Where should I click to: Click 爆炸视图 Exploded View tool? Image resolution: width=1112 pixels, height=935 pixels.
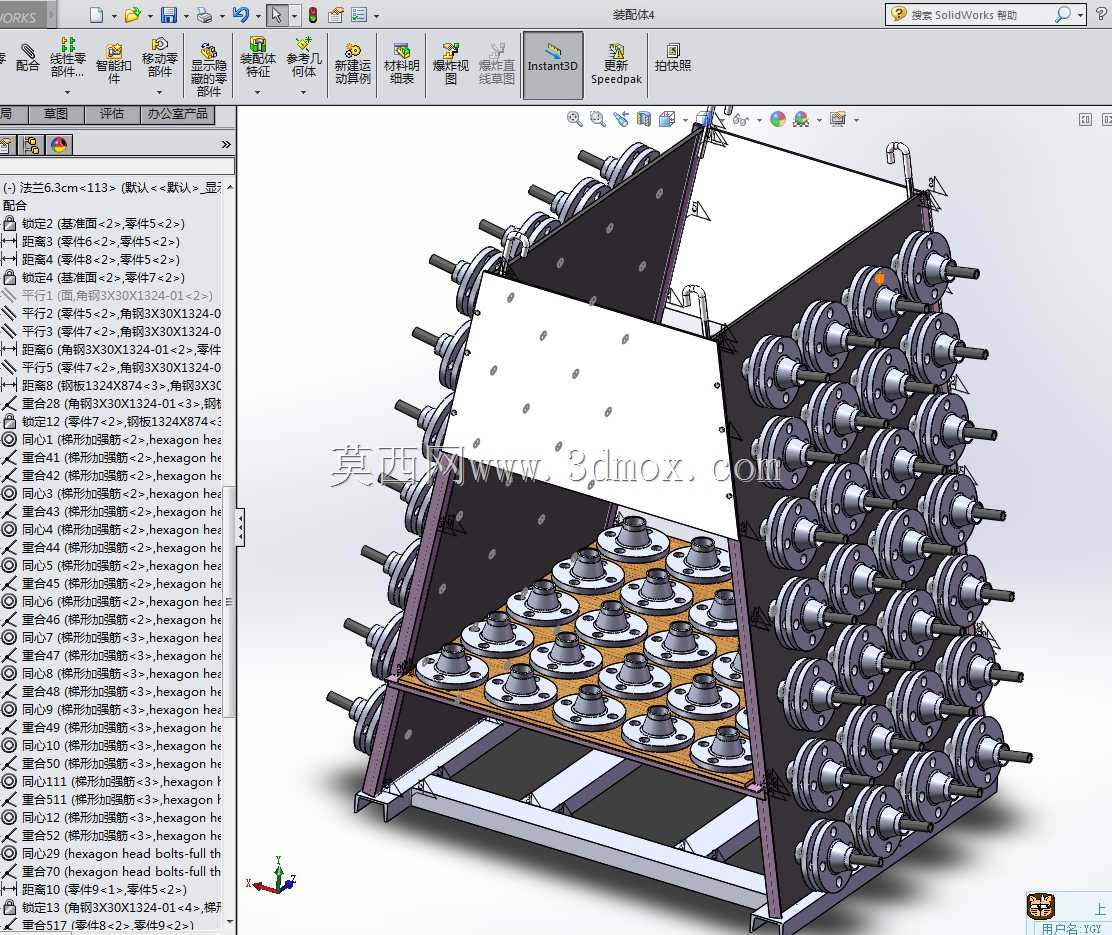coord(450,62)
